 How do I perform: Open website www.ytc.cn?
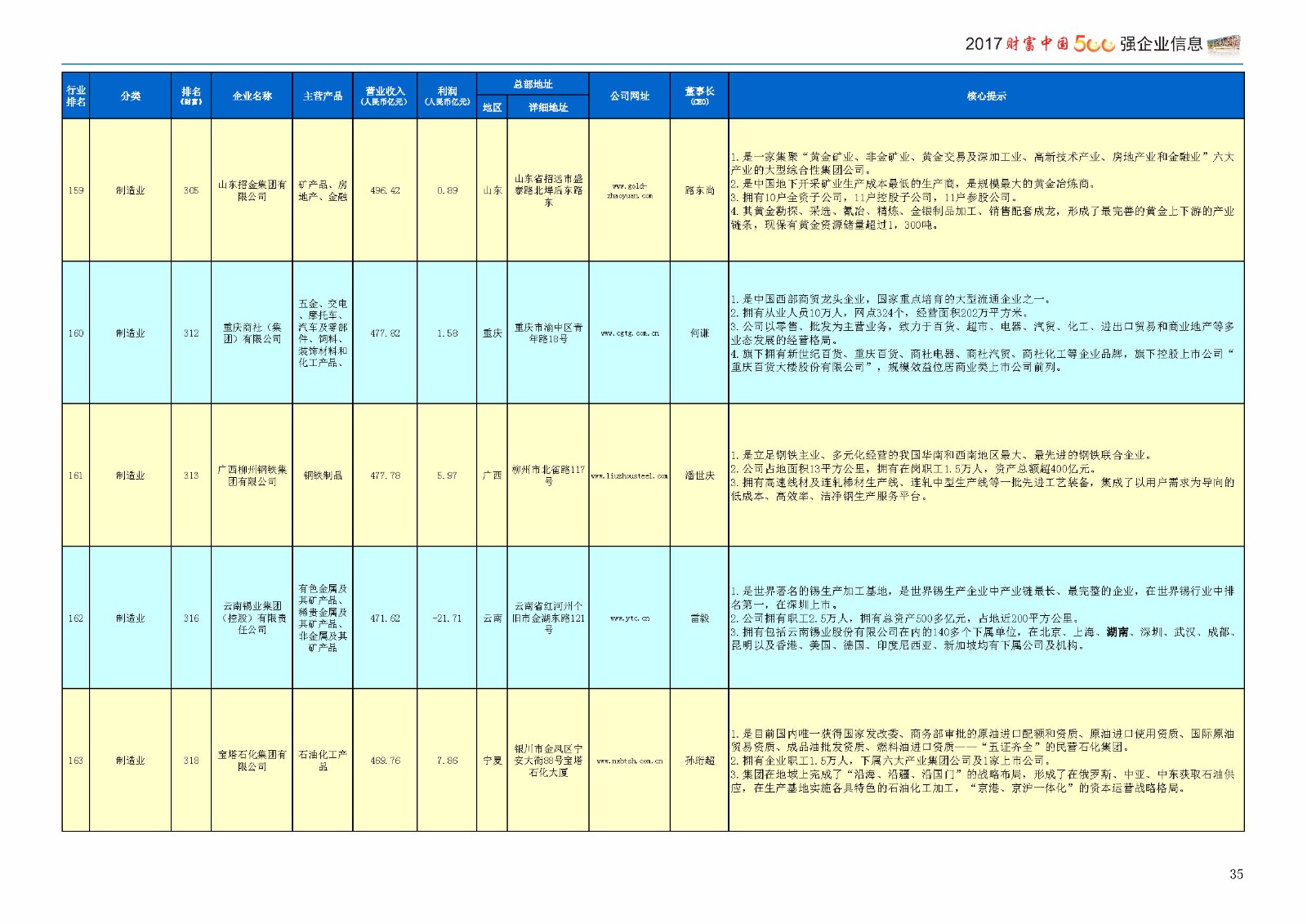tap(629, 618)
